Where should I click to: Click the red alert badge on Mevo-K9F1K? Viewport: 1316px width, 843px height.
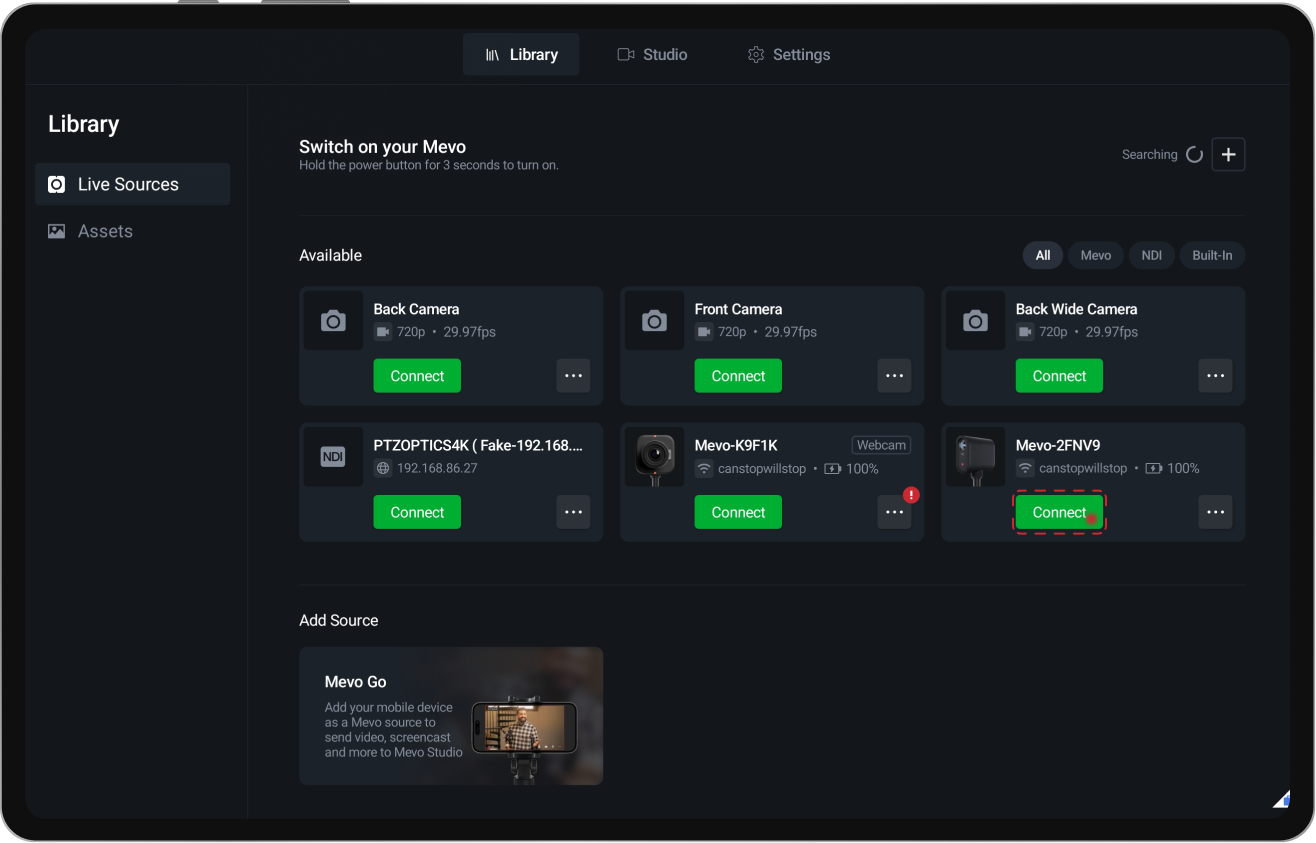911,495
